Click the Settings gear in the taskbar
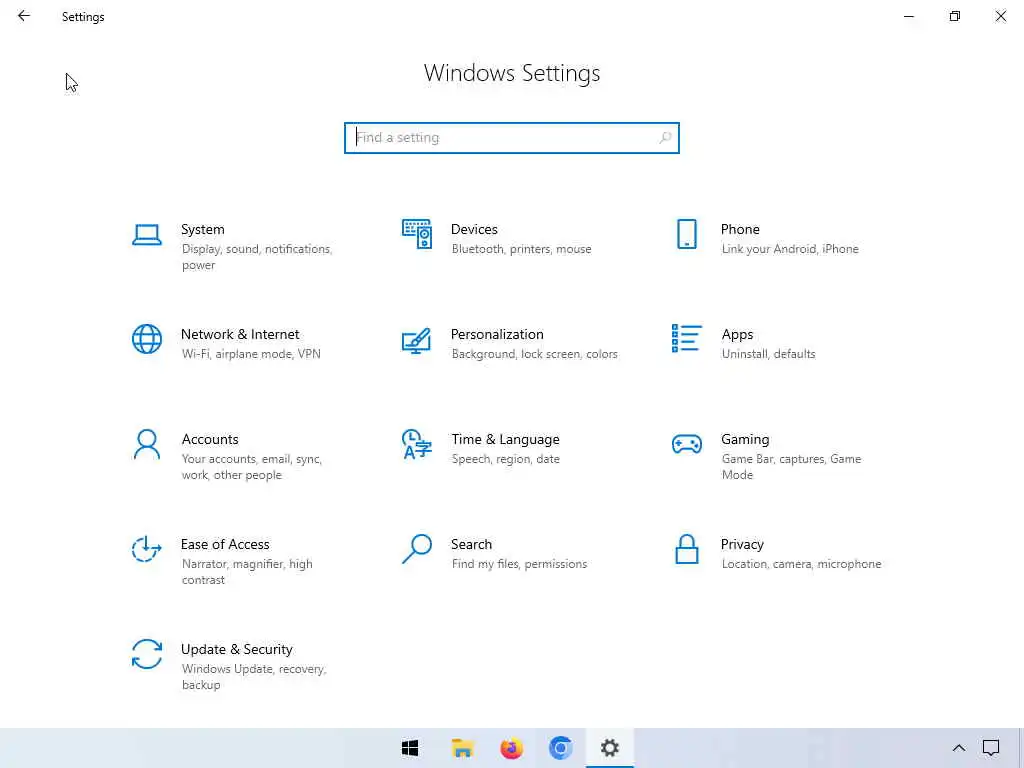 coord(610,748)
